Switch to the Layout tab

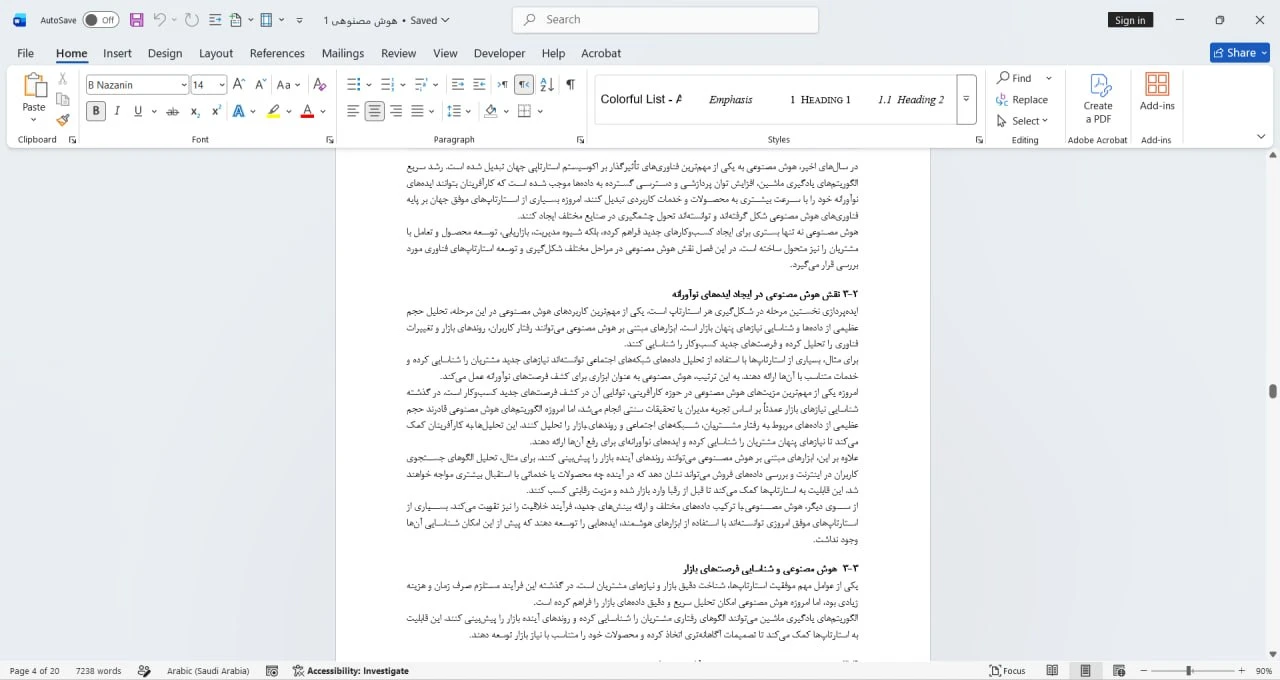coord(216,53)
